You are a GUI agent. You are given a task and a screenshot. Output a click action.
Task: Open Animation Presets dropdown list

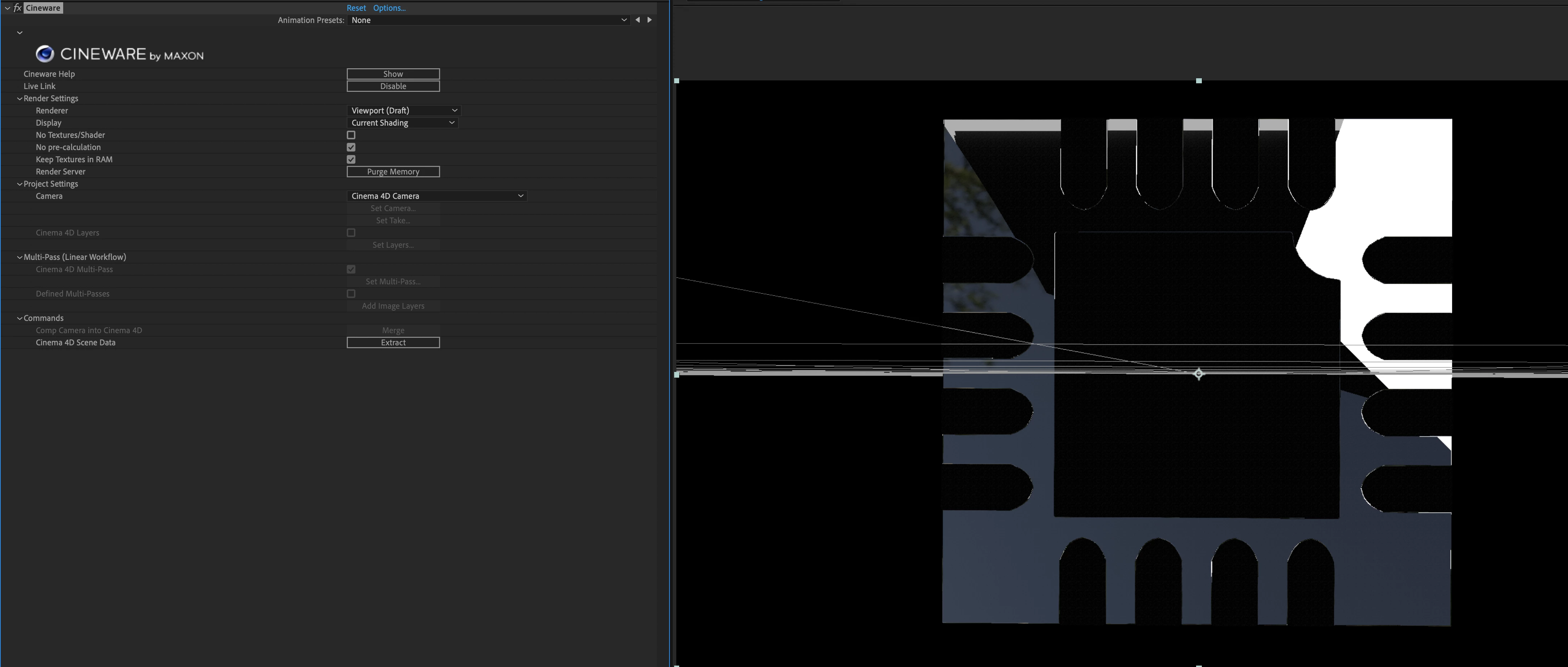click(489, 20)
